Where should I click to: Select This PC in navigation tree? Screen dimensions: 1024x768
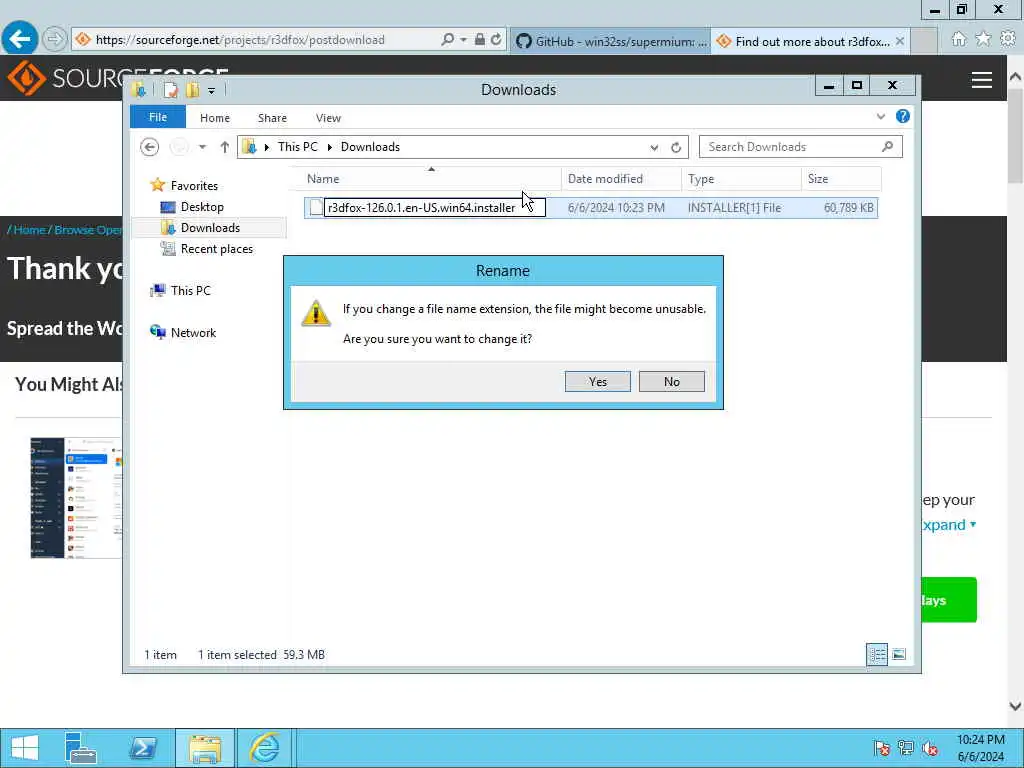click(x=190, y=291)
